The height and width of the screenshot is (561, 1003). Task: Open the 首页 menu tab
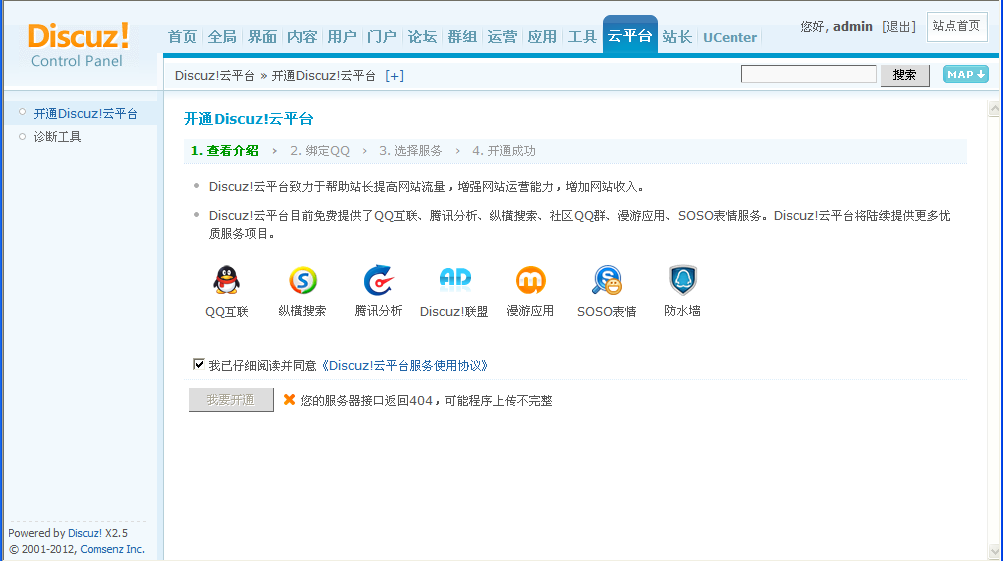coord(182,37)
